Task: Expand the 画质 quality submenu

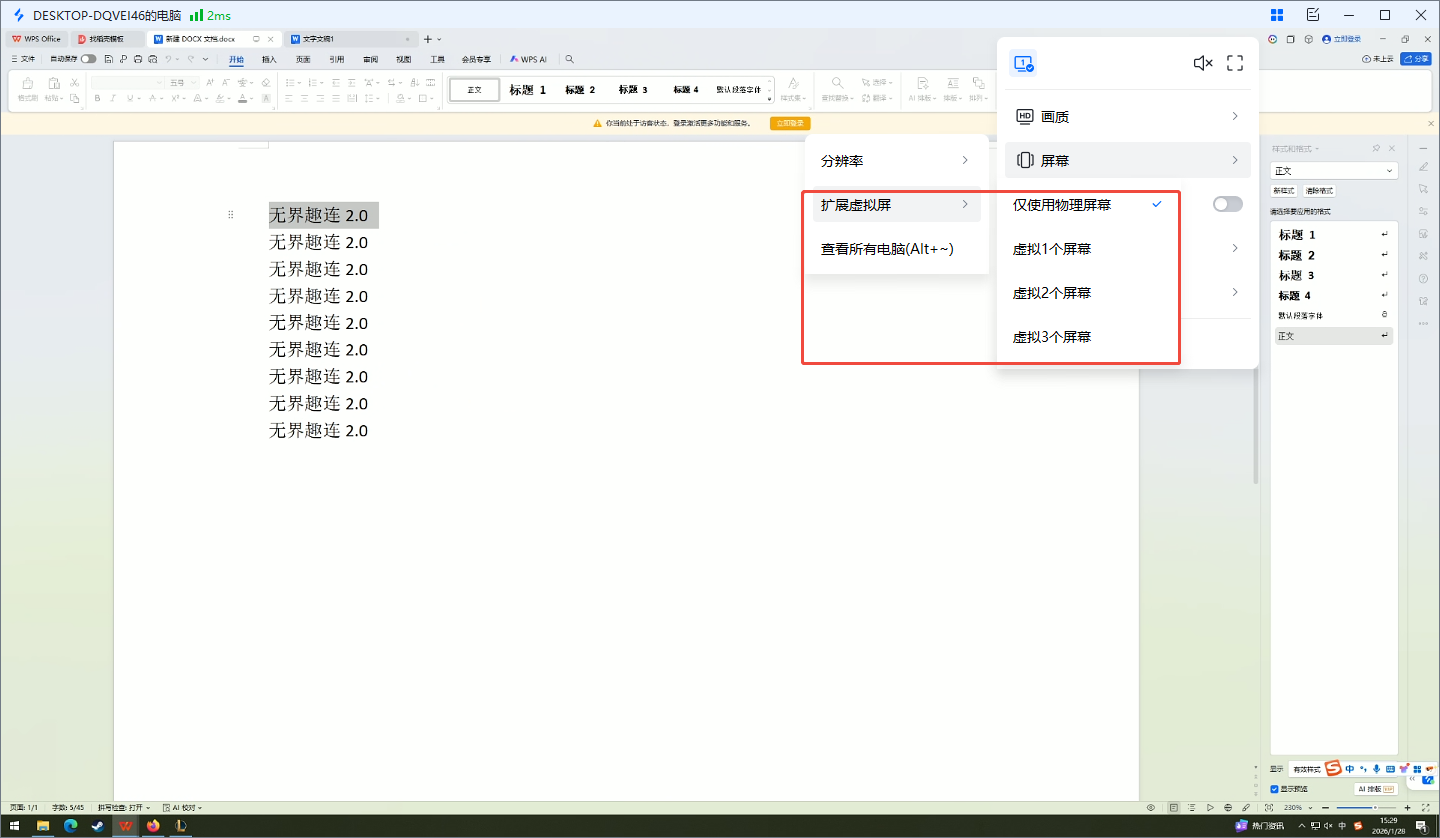Action: pos(1127,117)
